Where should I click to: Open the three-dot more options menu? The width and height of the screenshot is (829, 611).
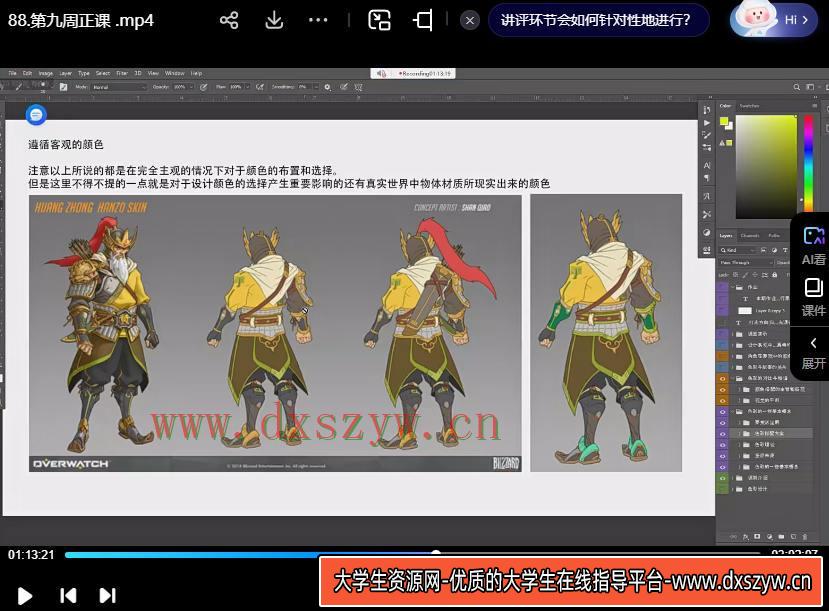coord(318,20)
